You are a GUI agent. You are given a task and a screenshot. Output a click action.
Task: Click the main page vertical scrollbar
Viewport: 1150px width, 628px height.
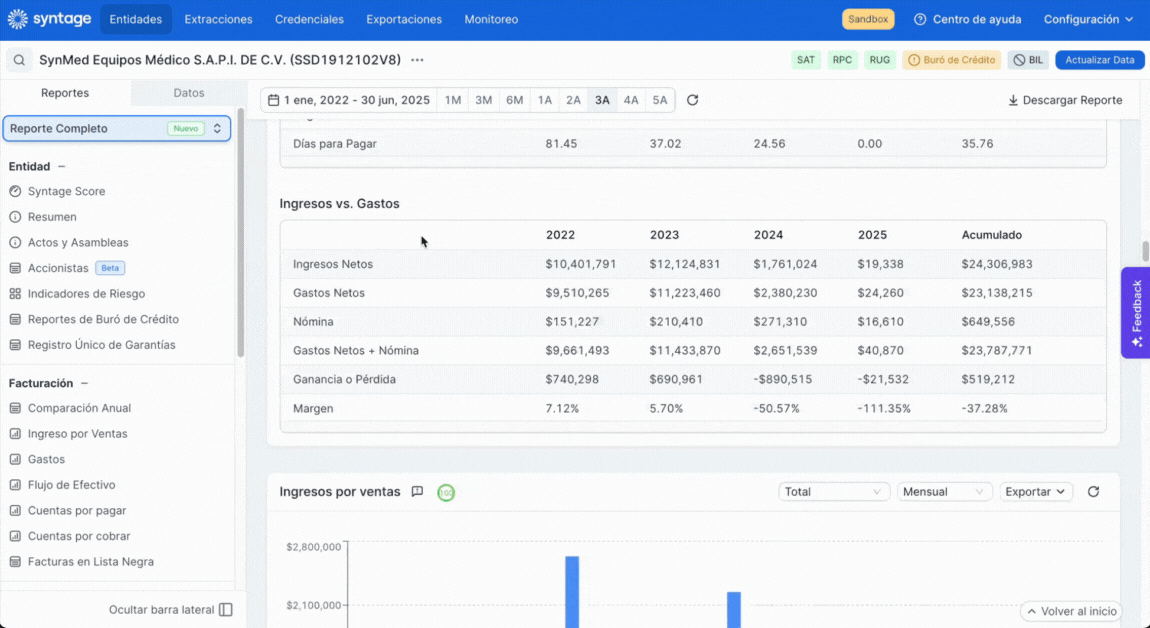1145,251
